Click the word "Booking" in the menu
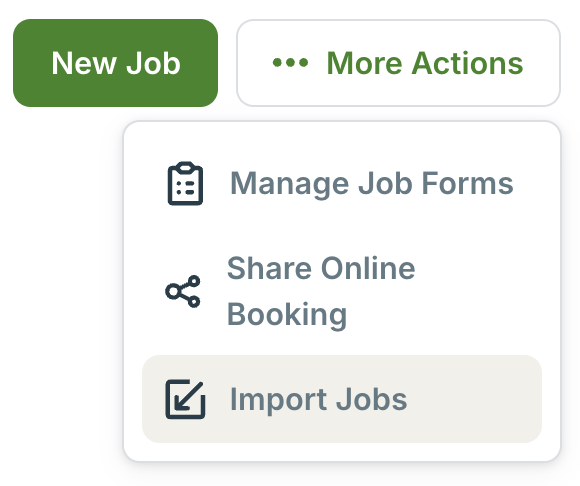This screenshot has width=580, height=486. (287, 314)
